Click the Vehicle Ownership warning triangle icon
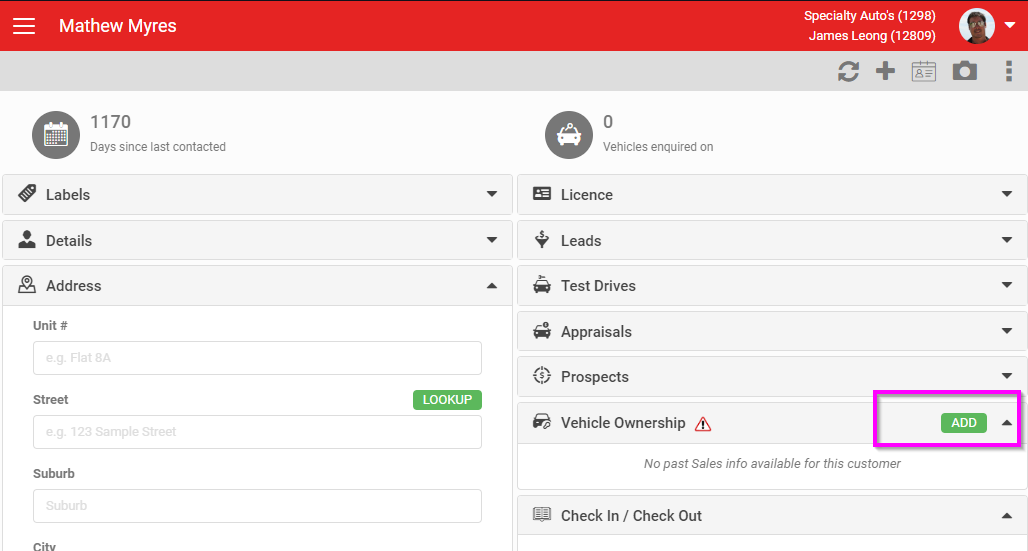Image resolution: width=1028 pixels, height=551 pixels. [703, 424]
